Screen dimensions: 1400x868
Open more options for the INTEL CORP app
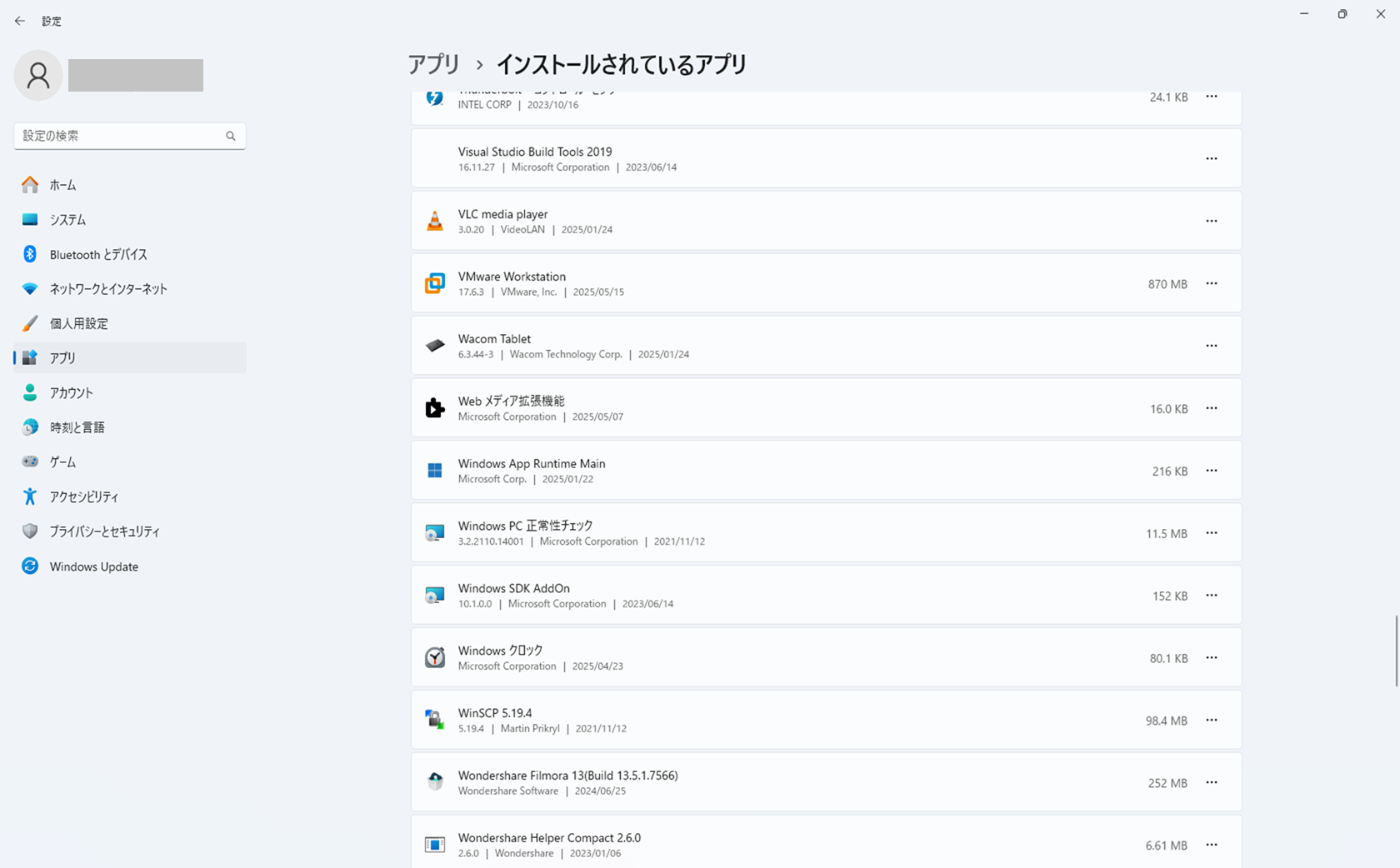point(1212,97)
